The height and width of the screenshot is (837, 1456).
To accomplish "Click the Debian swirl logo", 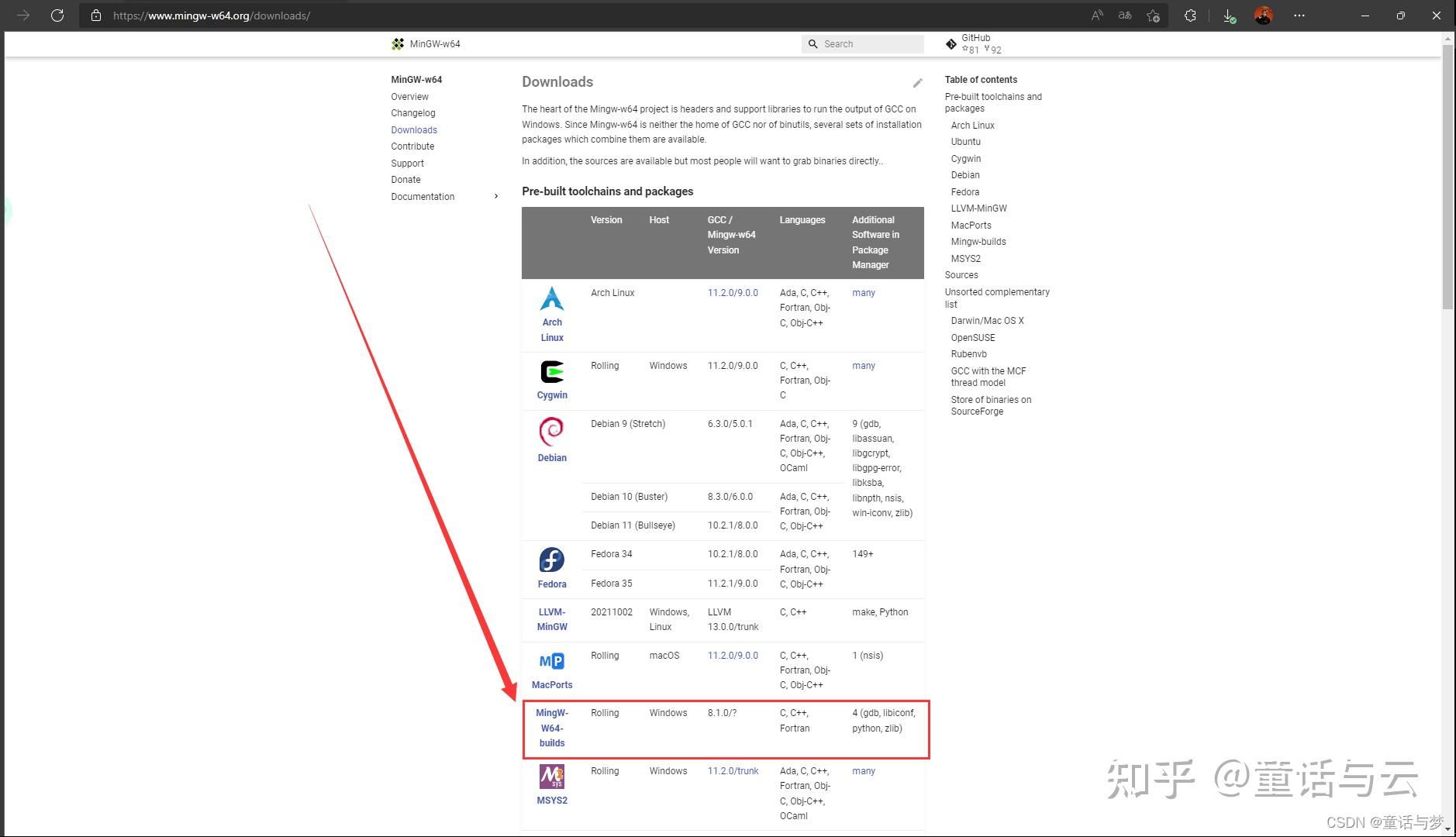I will tap(552, 432).
